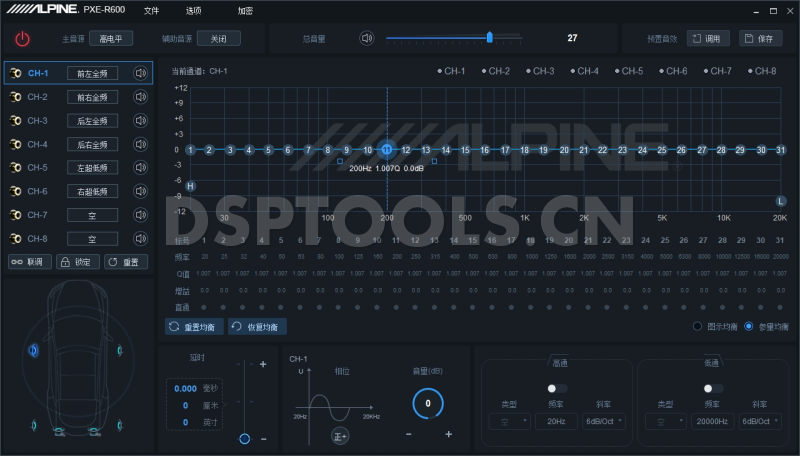Select front-left speaker on car diagram

pos(33,350)
